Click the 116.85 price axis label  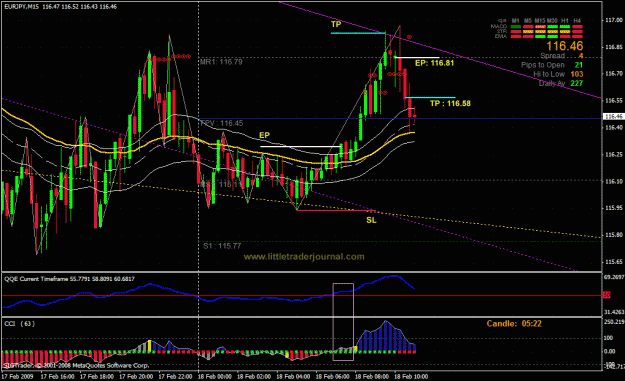pyautogui.click(x=614, y=47)
